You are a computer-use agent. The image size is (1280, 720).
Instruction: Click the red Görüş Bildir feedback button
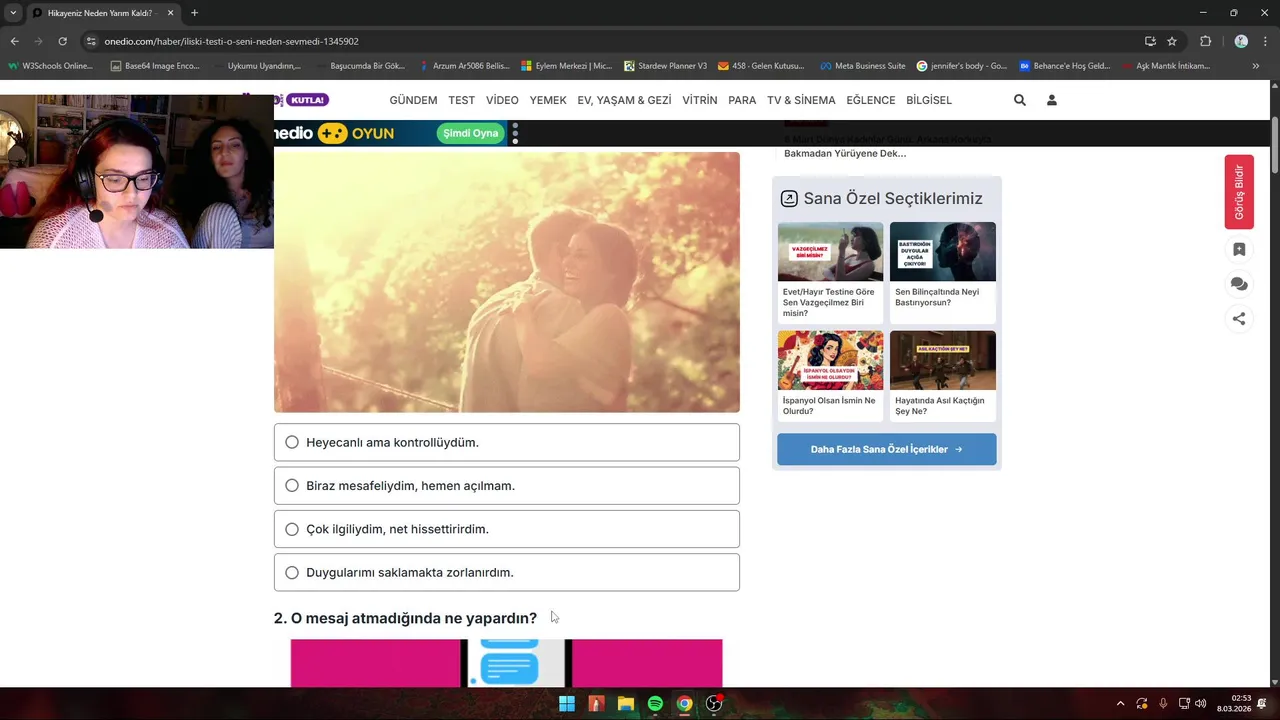pyautogui.click(x=1239, y=192)
